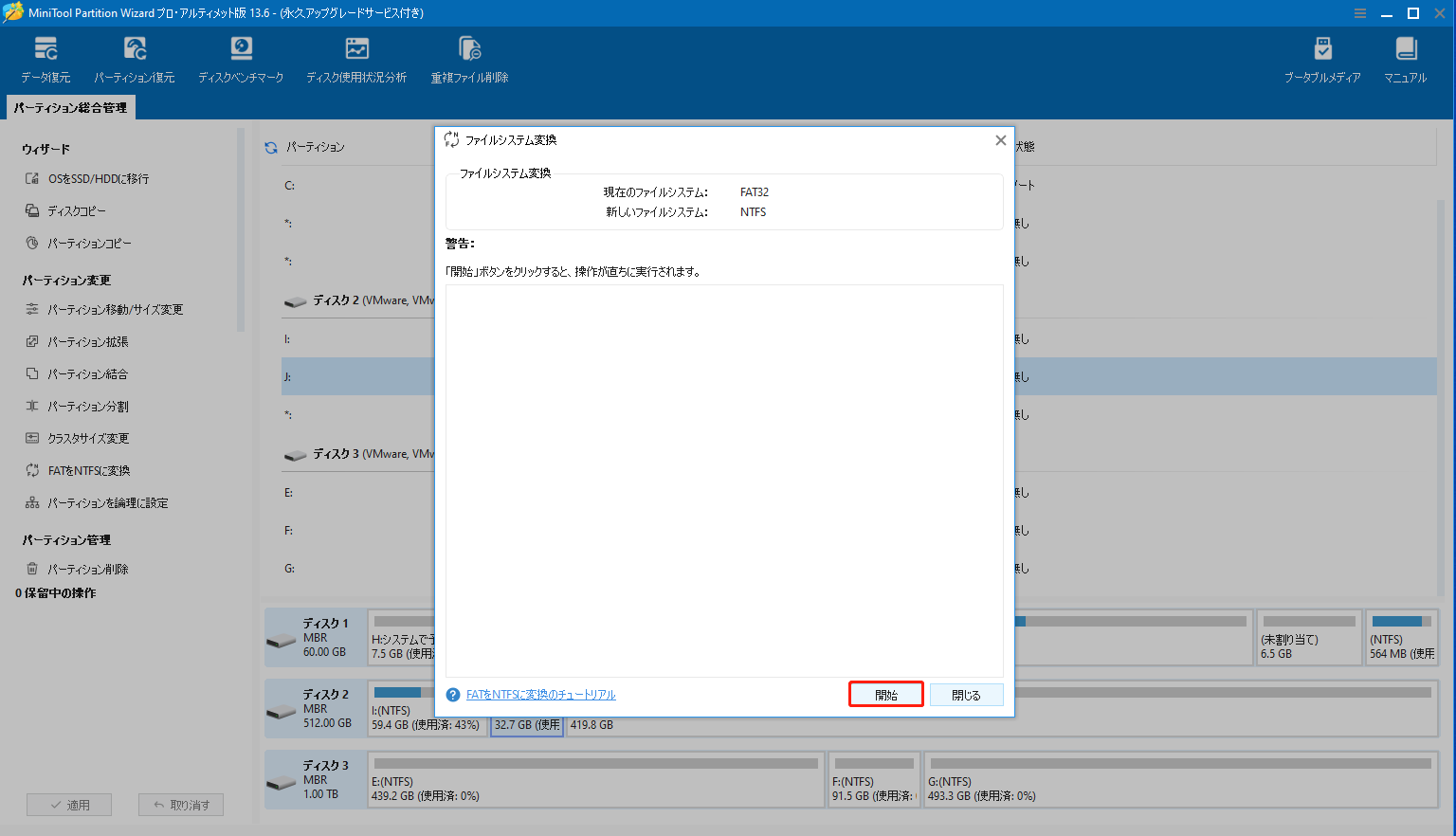Select 未割り当て 6.5 GB block

pos(1308,637)
